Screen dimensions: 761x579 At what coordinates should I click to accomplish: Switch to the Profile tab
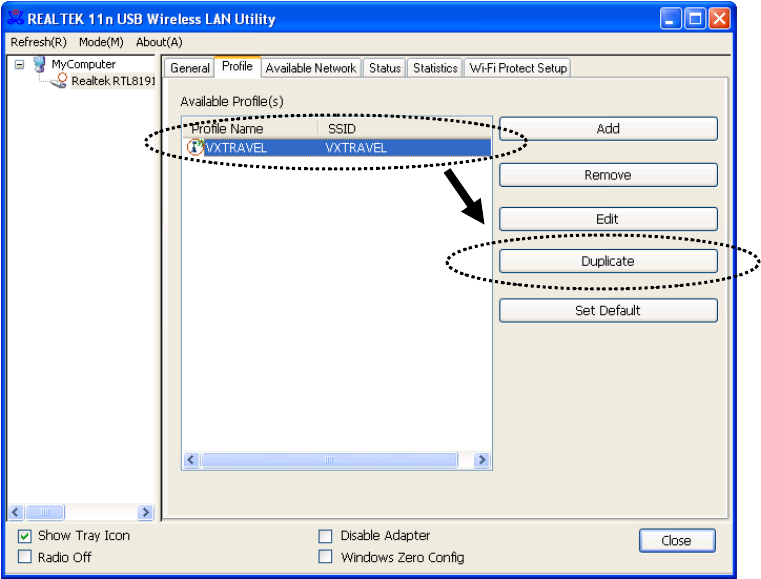click(x=237, y=66)
